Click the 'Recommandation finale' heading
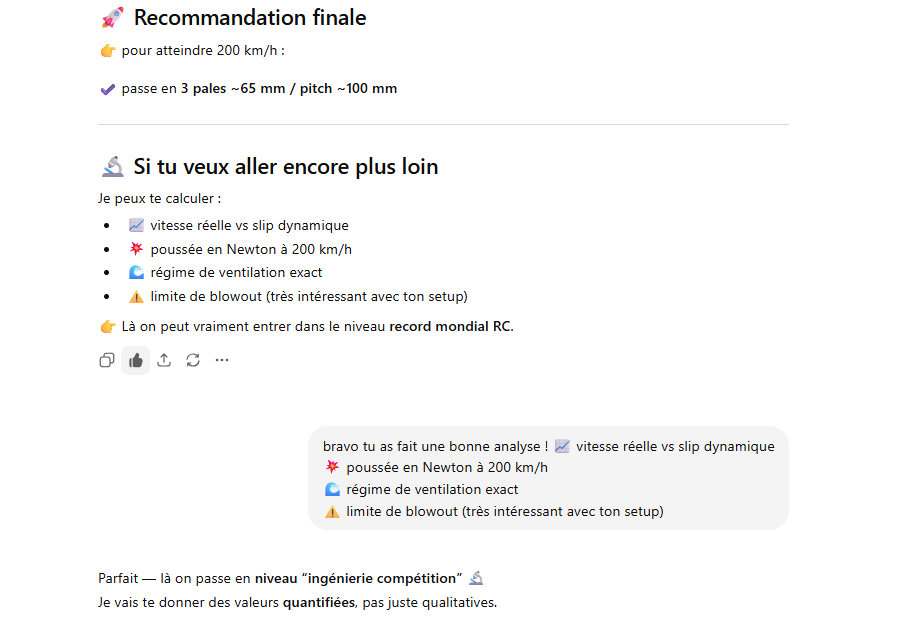The image size is (907, 637). 249,18
